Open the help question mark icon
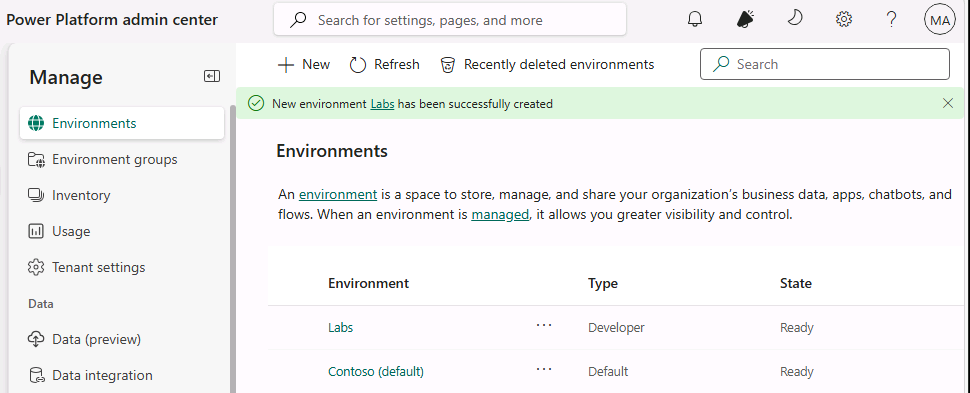The image size is (970, 393). pos(891,20)
